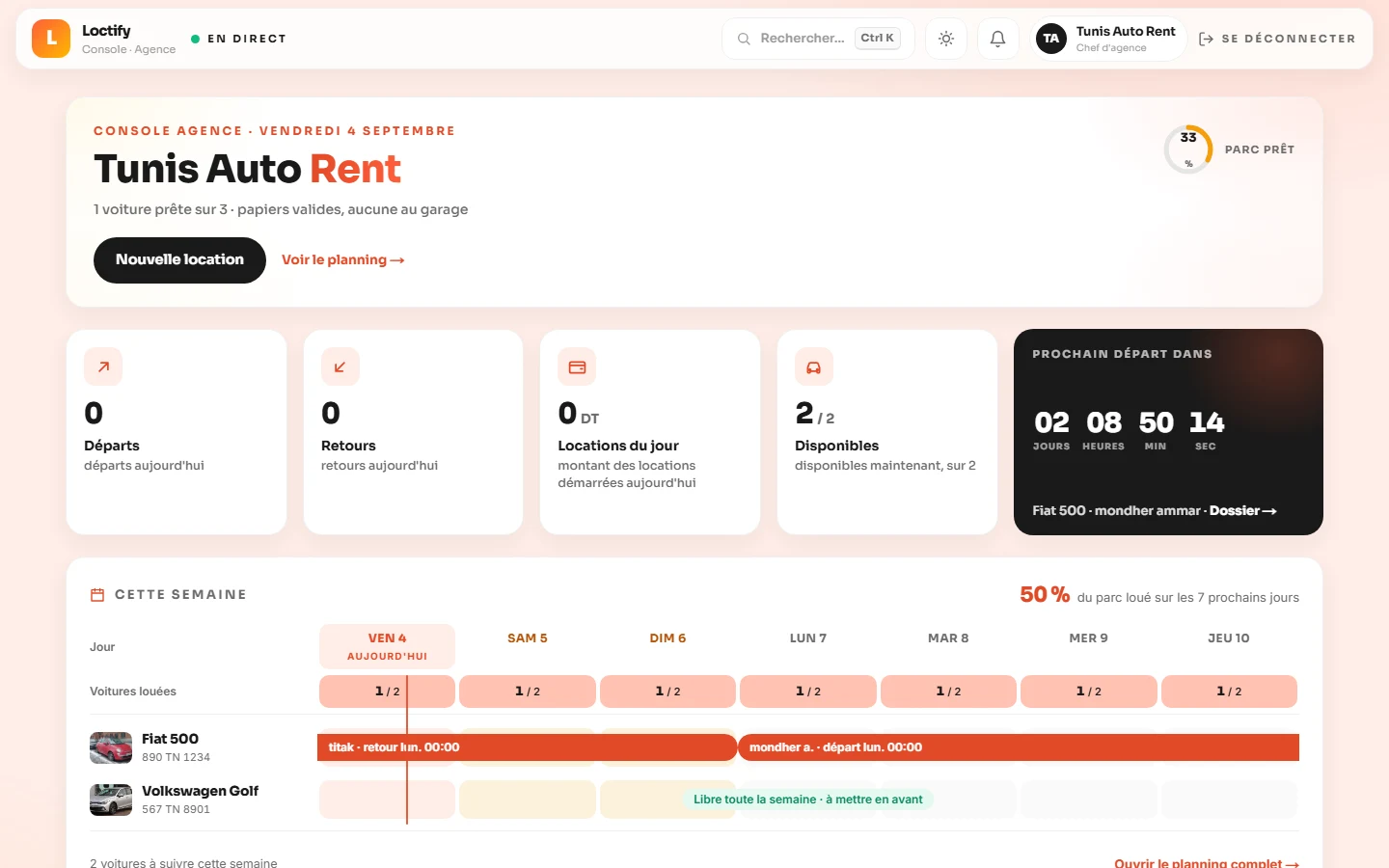Click the TA avatar circle
The height and width of the screenshot is (868, 1389).
pyautogui.click(x=1051, y=39)
